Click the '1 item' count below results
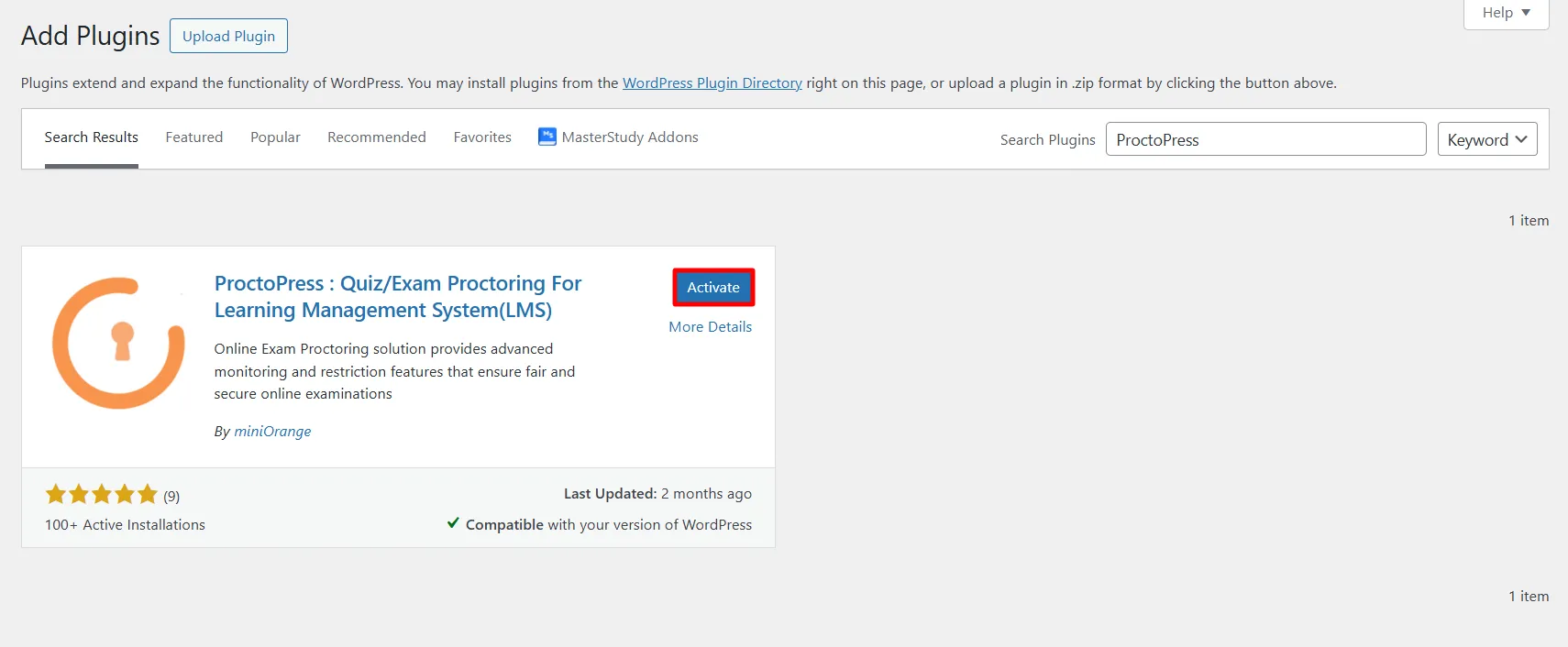 click(1529, 597)
